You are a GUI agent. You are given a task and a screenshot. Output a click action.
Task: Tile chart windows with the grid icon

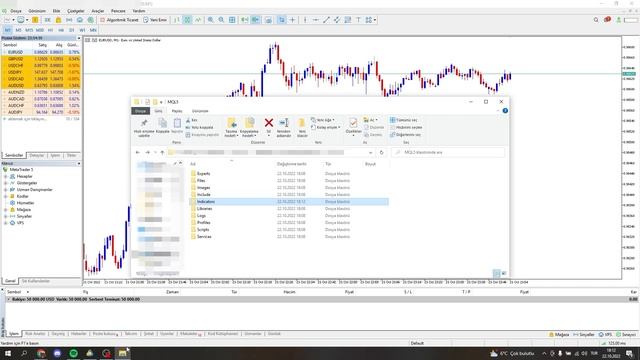tap(232, 20)
